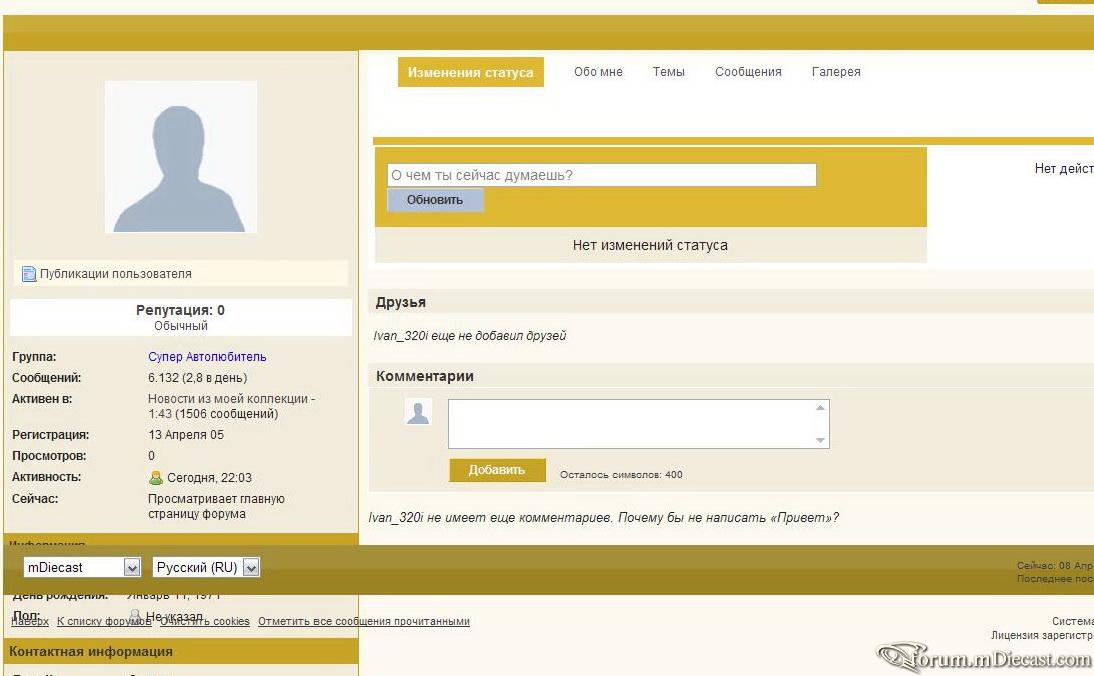The width and height of the screenshot is (1094, 676).
Task: Click 'Отметить все сообщения прочитанными' link
Action: pos(364,621)
